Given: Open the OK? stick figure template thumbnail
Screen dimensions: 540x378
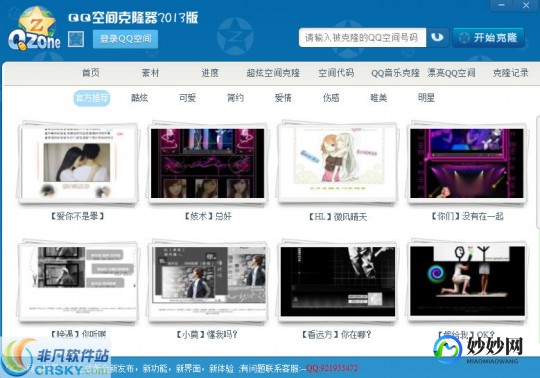Looking at the screenshot, I should (467, 282).
